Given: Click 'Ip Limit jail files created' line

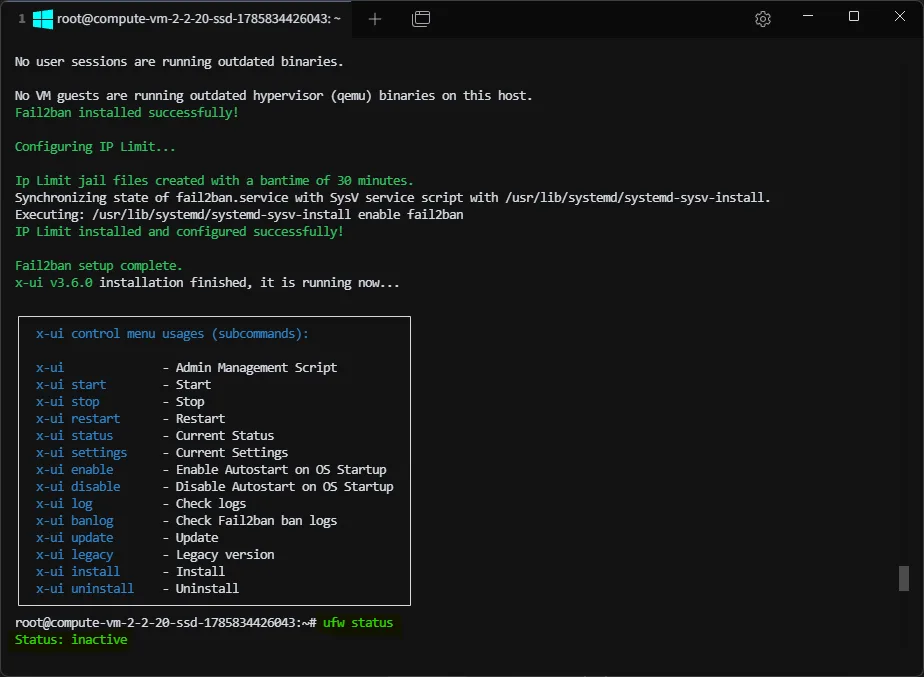Looking at the screenshot, I should click(x=214, y=181).
